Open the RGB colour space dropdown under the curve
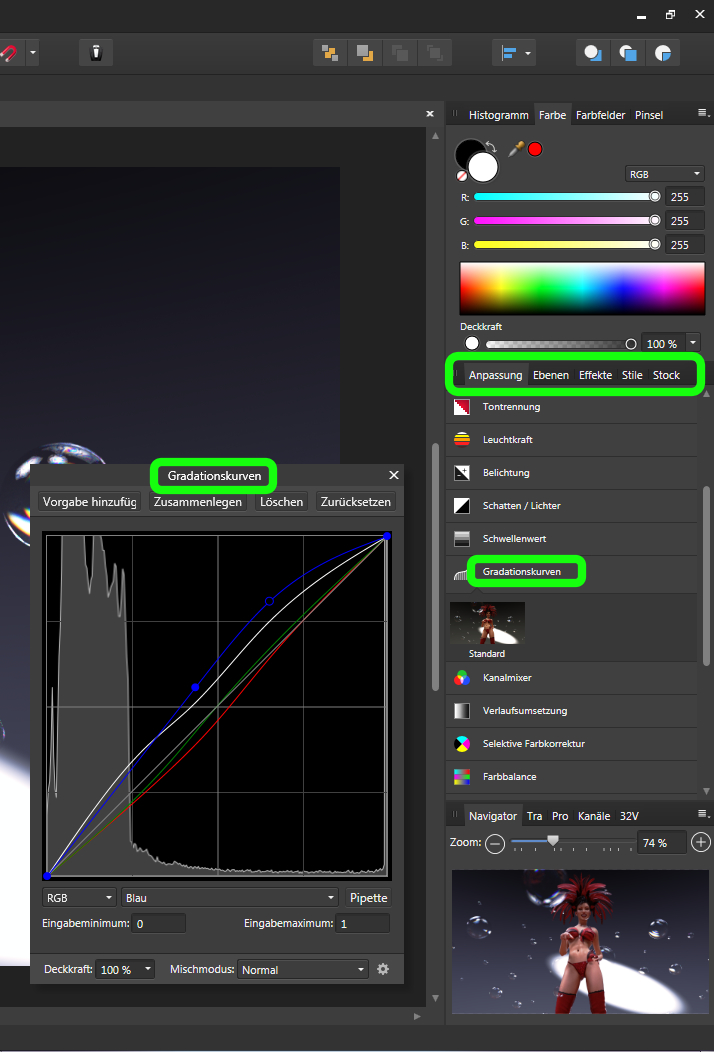Screen dimensions: 714x1052 point(79,898)
